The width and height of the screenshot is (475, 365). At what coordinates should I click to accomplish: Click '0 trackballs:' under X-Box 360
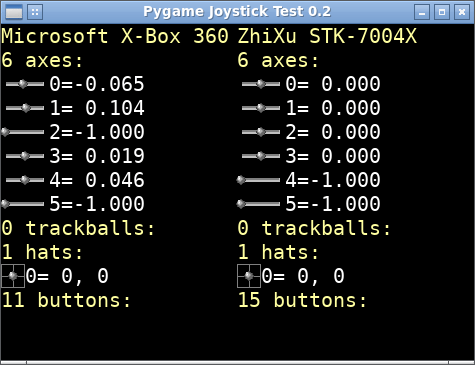coord(78,228)
